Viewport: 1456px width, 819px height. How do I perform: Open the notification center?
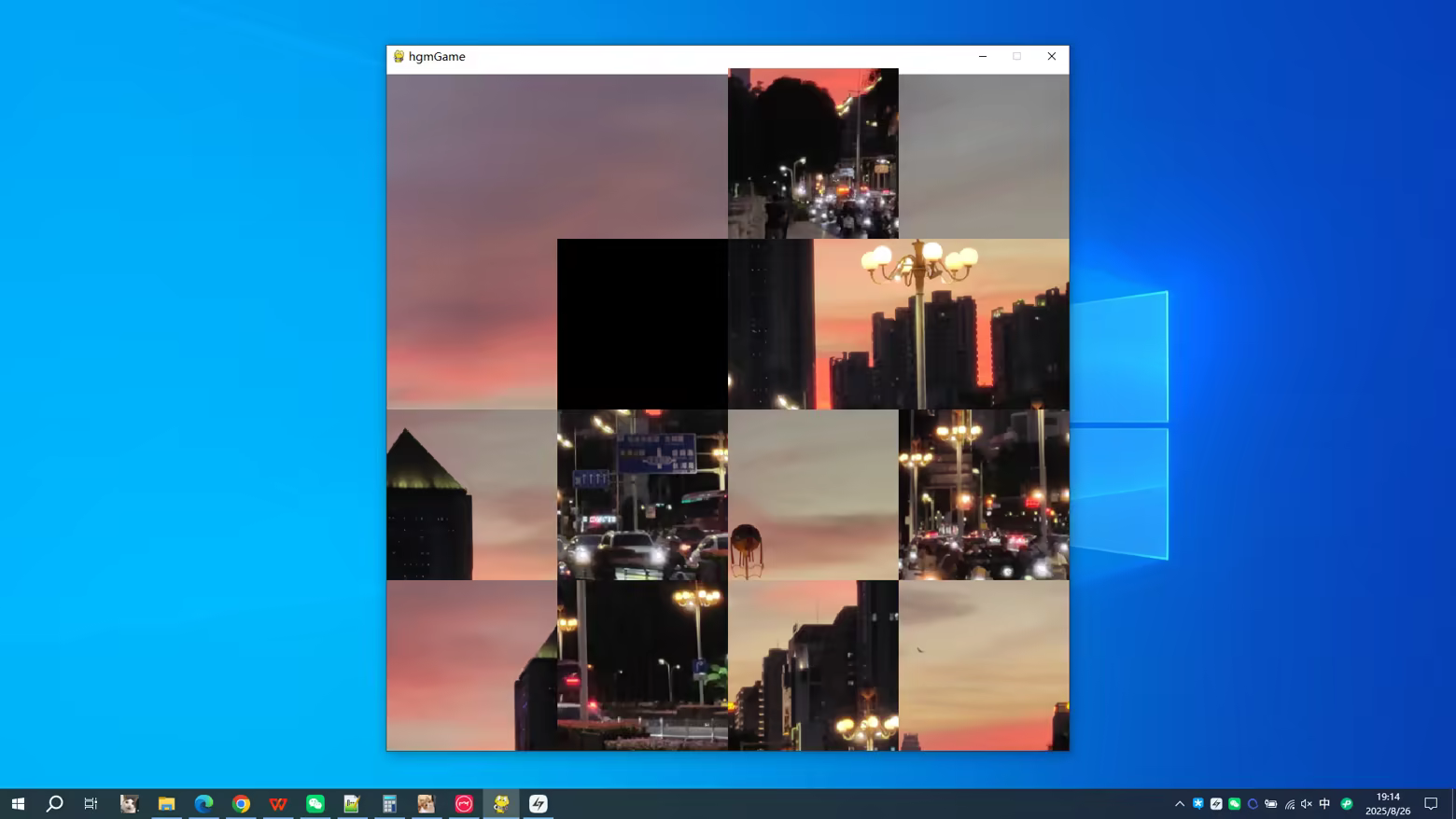tap(1431, 803)
